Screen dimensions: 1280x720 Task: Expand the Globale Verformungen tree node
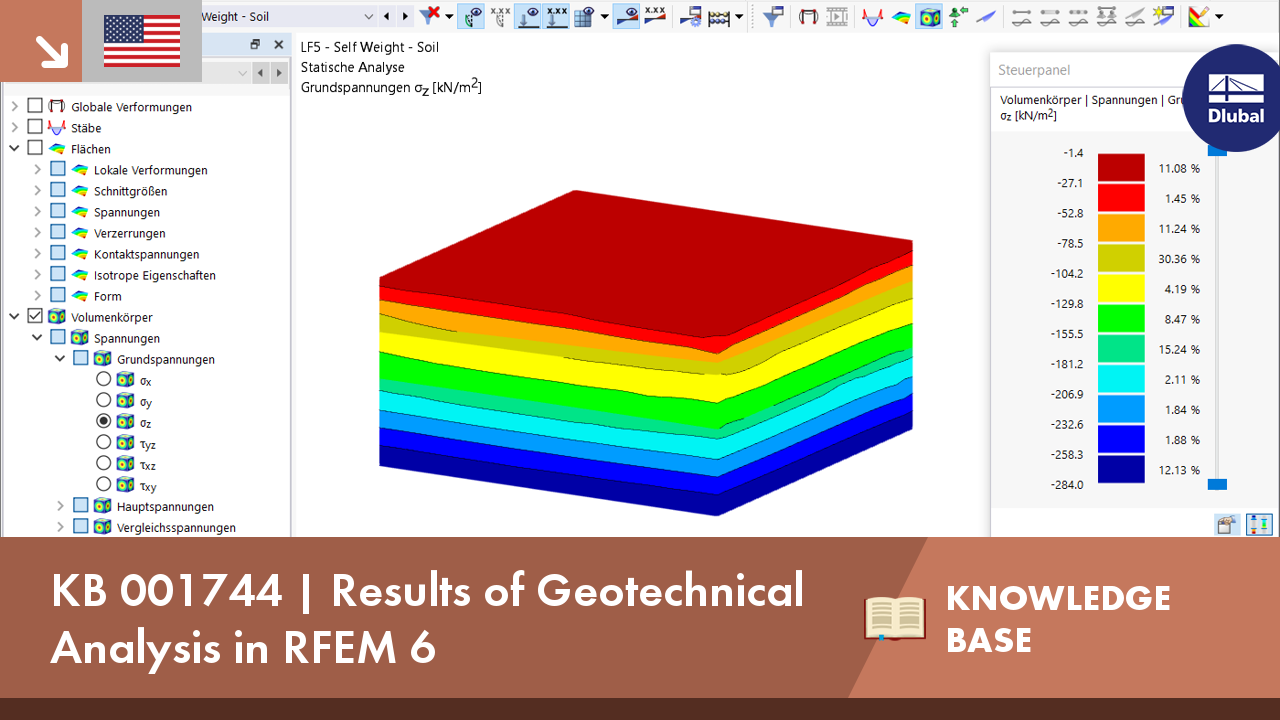[15, 106]
